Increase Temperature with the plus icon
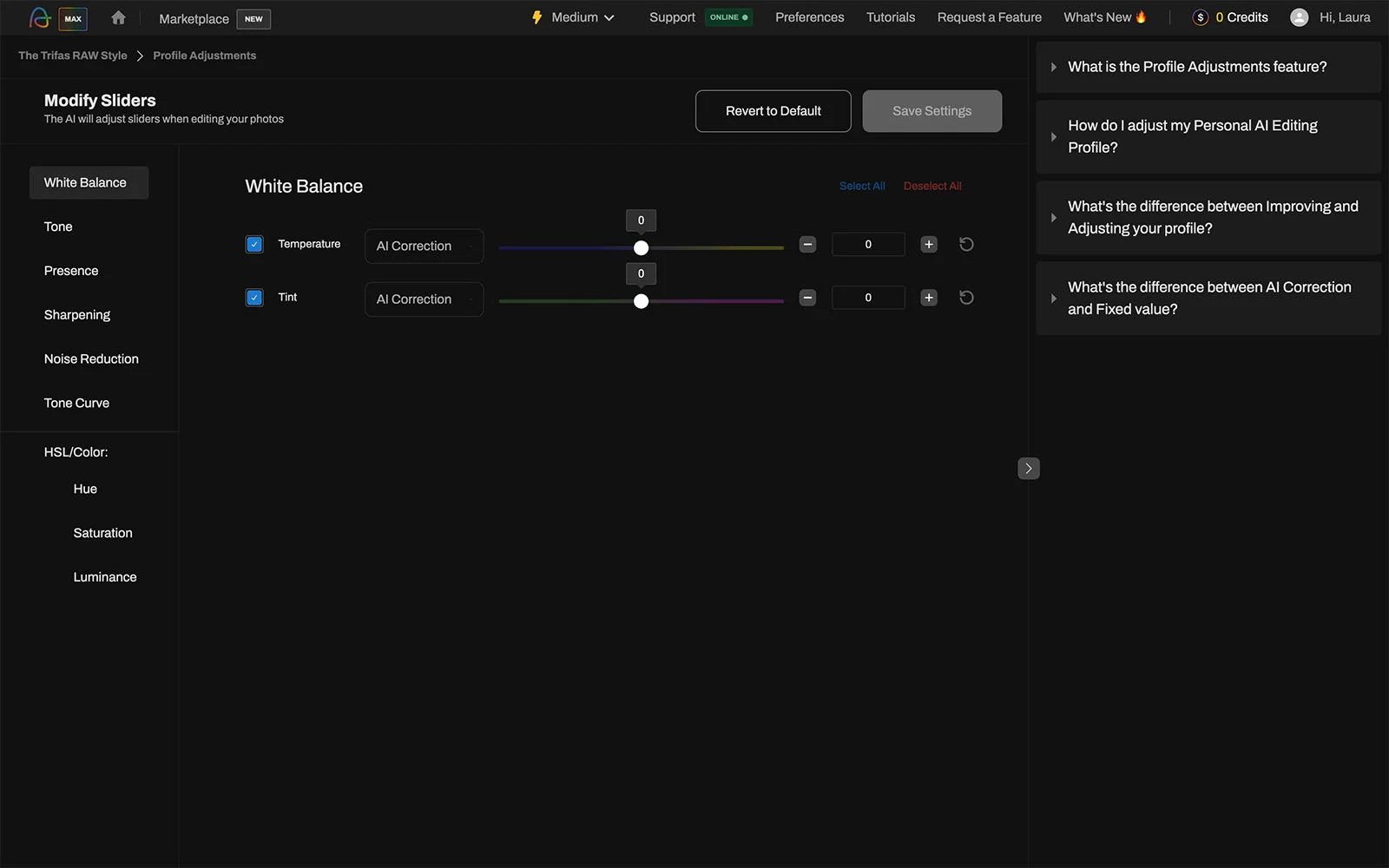Viewport: 1389px width, 868px height. (929, 245)
